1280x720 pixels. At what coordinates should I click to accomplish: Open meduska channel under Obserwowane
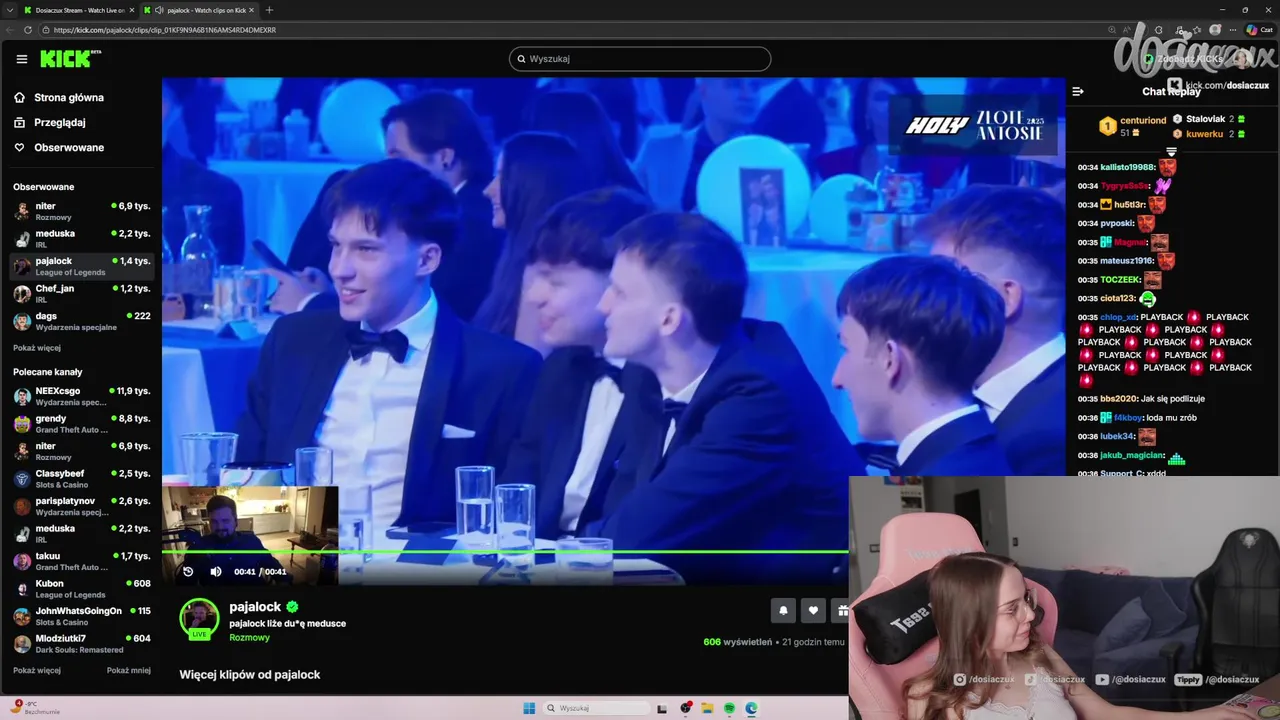click(x=81, y=238)
